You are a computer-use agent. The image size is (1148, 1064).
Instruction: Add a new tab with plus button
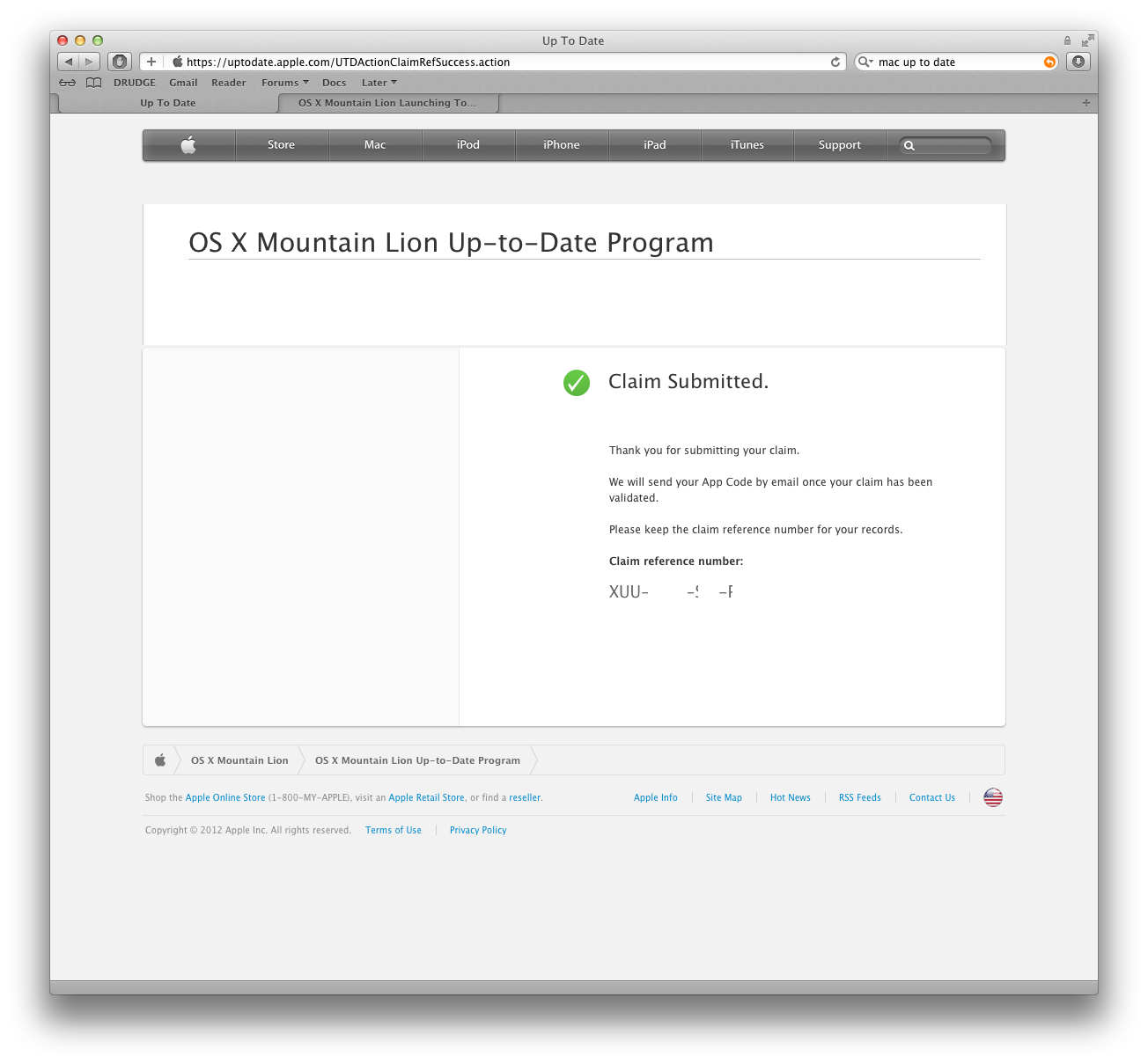(1086, 103)
